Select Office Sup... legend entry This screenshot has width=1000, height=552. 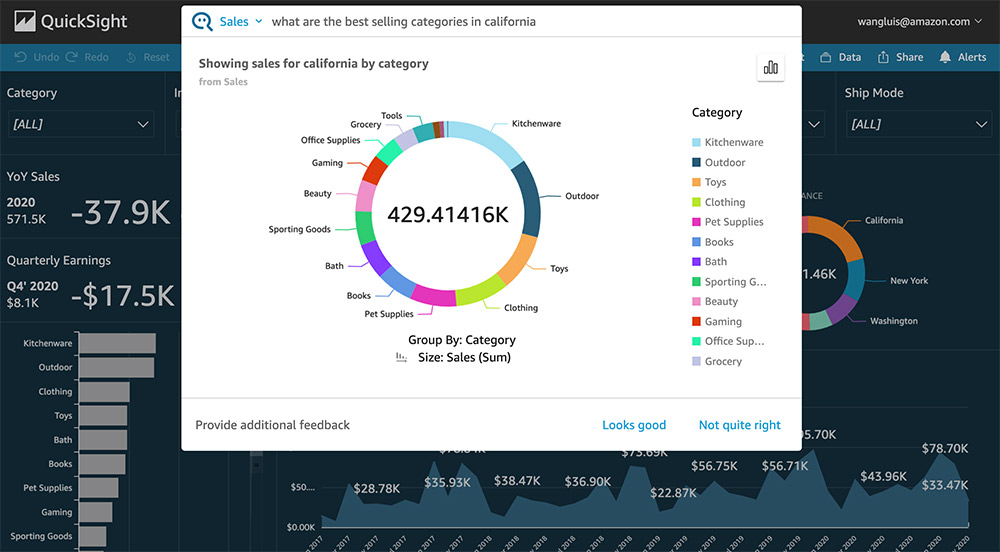pyautogui.click(x=728, y=341)
